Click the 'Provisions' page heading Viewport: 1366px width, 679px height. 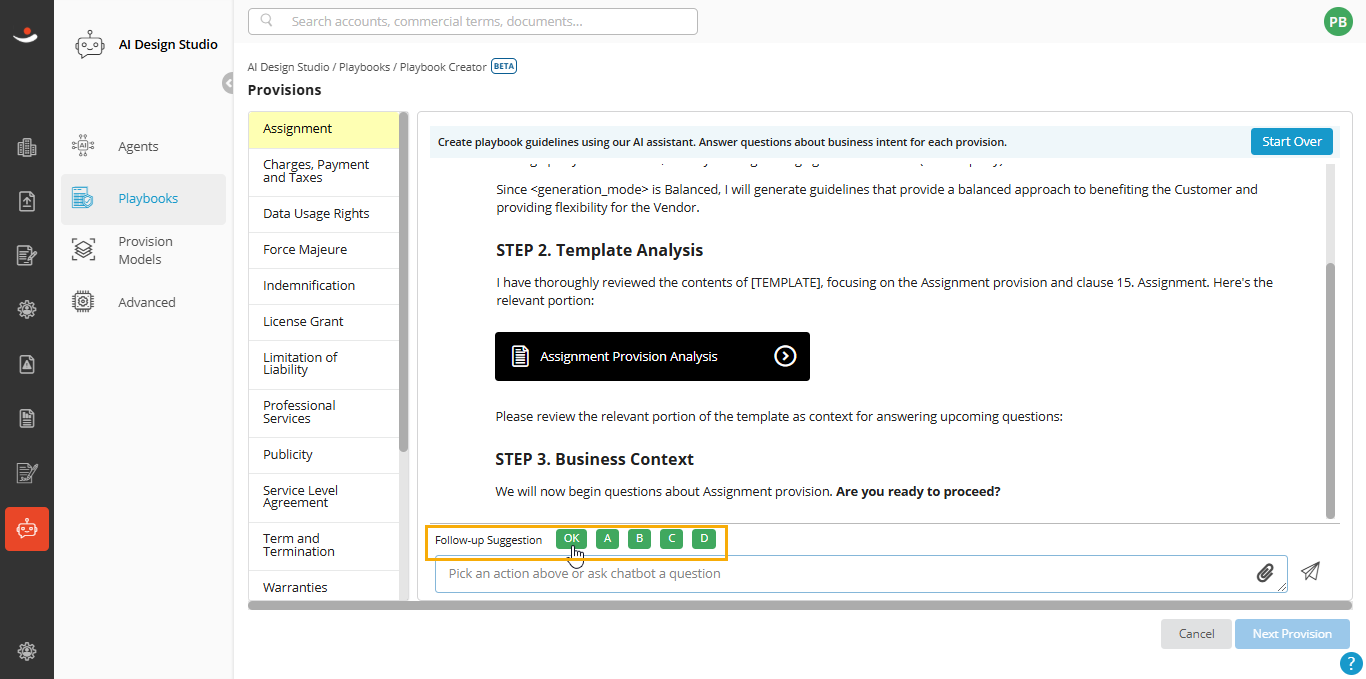click(285, 90)
